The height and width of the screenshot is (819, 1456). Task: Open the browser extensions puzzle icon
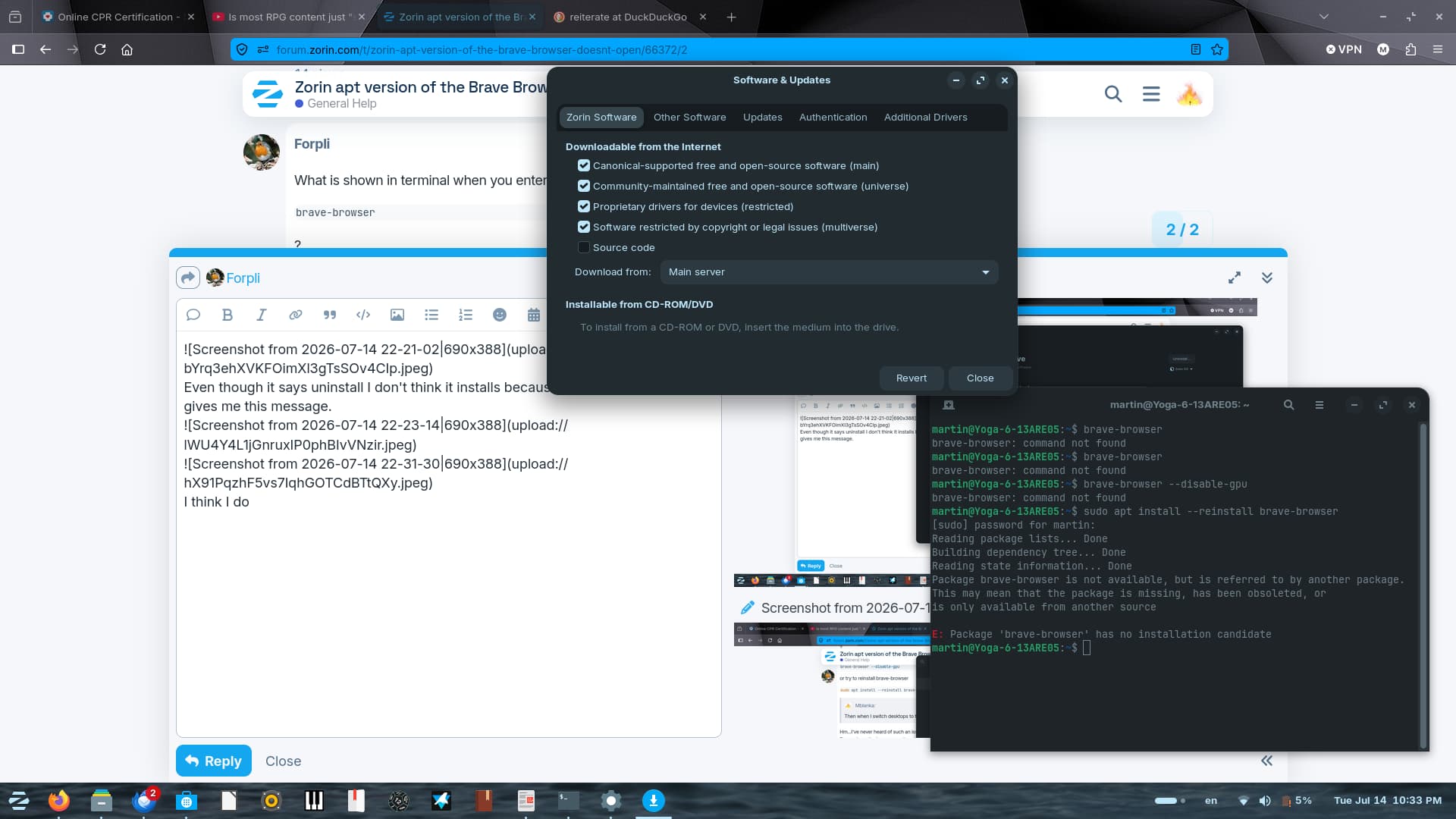[x=1410, y=49]
